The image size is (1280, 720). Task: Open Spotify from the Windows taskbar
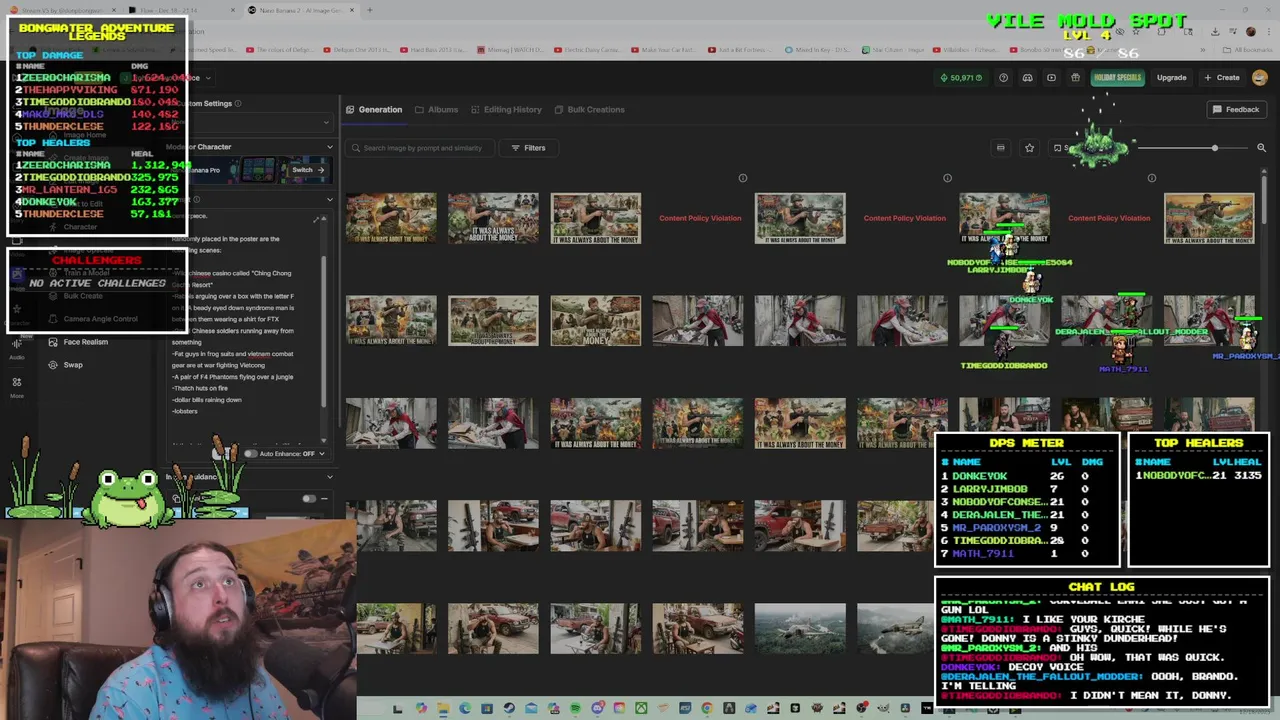pos(575,709)
